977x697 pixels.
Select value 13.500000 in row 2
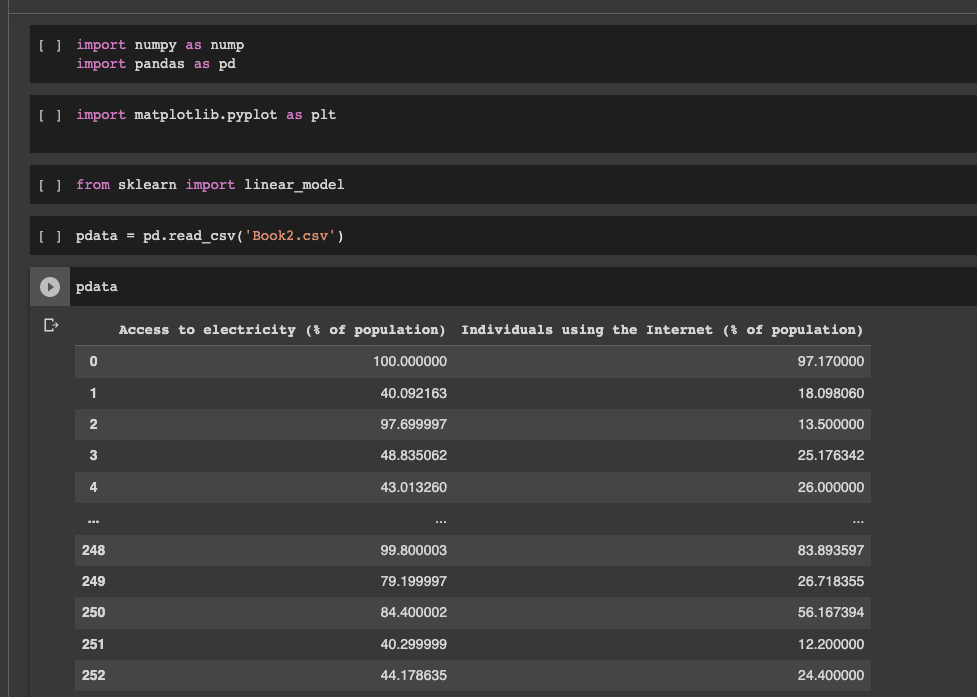tap(831, 424)
